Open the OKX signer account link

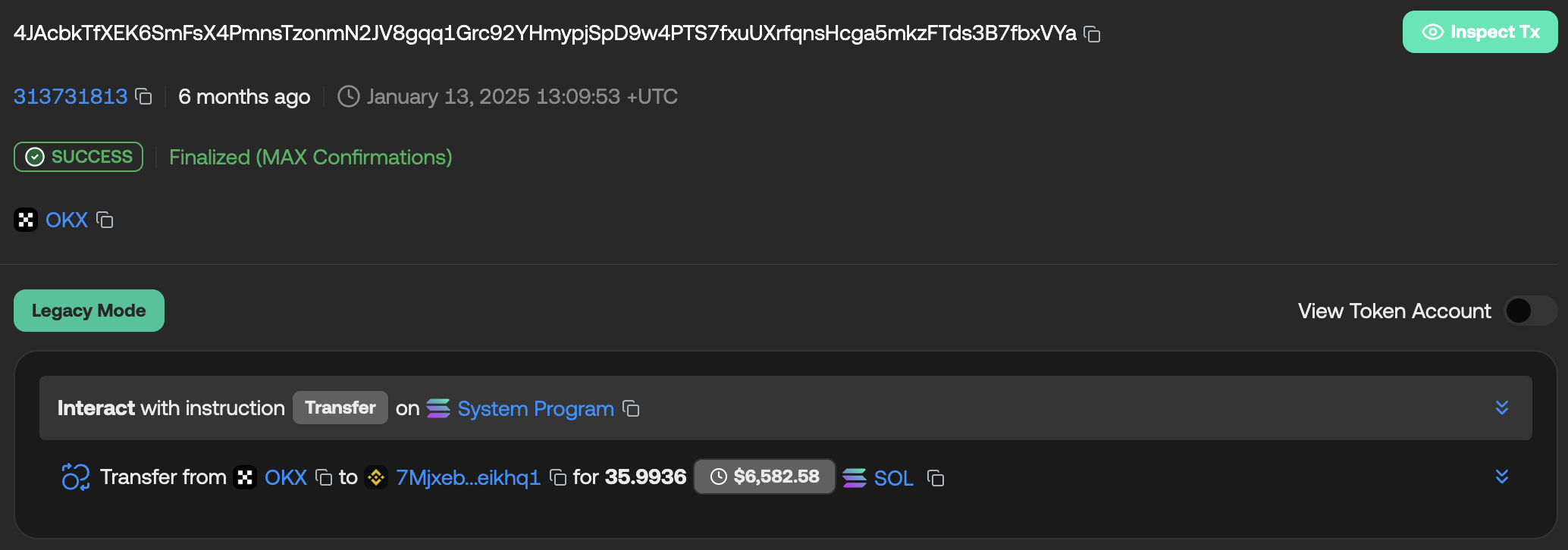[67, 220]
